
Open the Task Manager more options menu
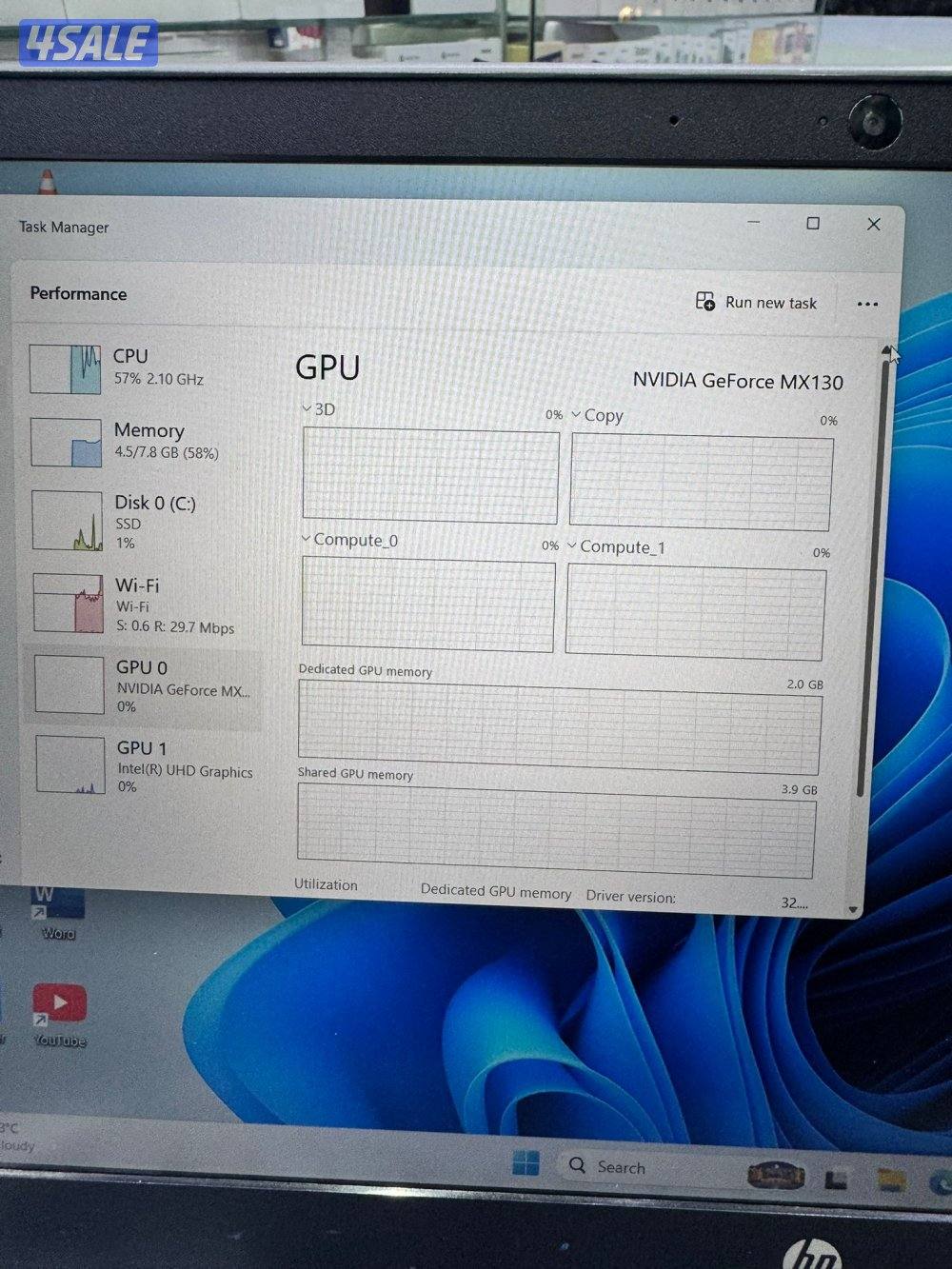[x=867, y=303]
